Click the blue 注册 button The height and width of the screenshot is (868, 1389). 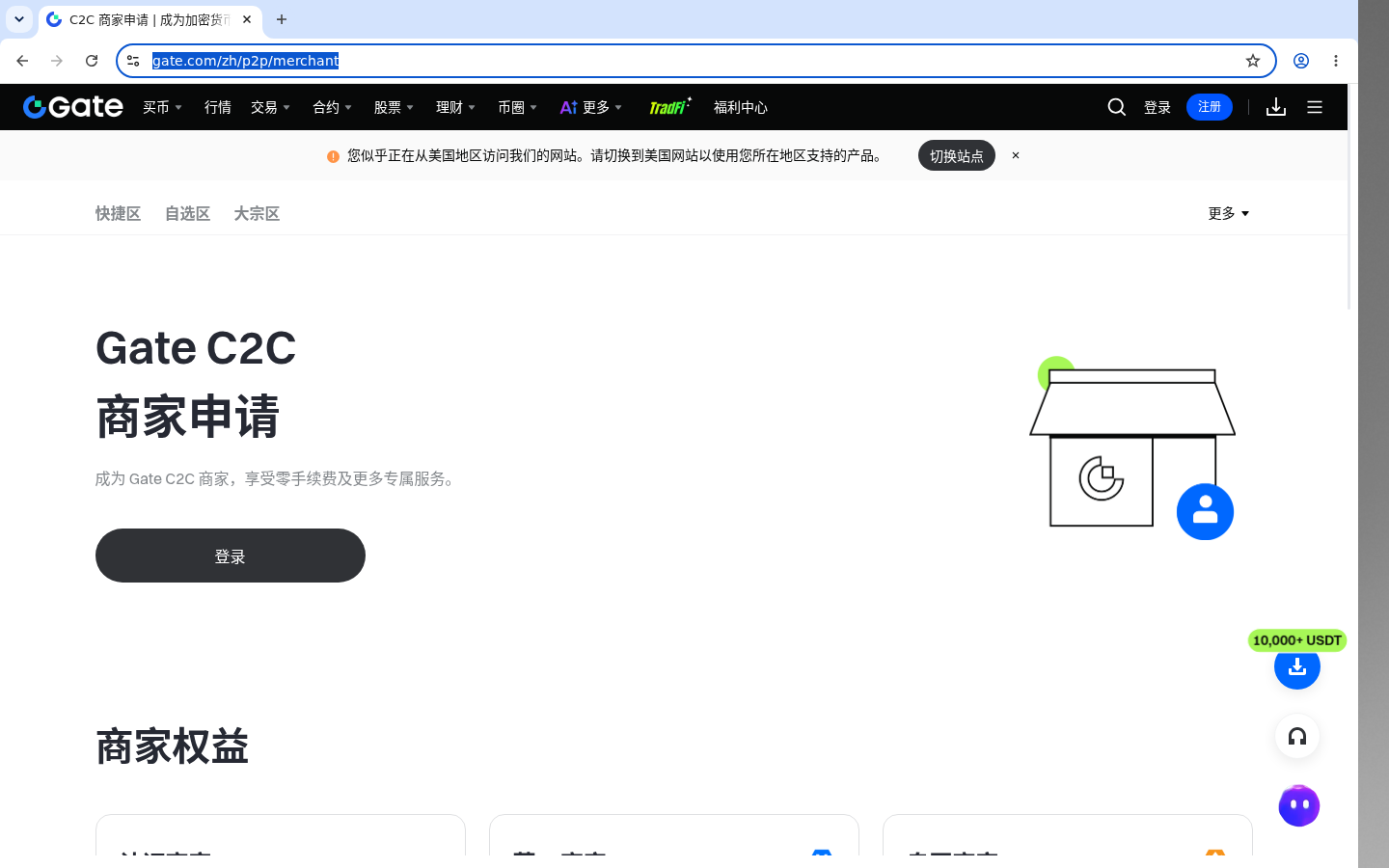[1210, 107]
